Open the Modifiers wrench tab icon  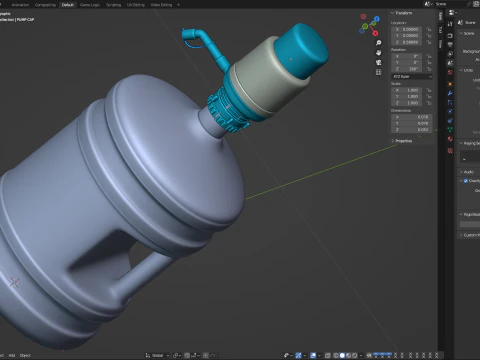[450, 93]
